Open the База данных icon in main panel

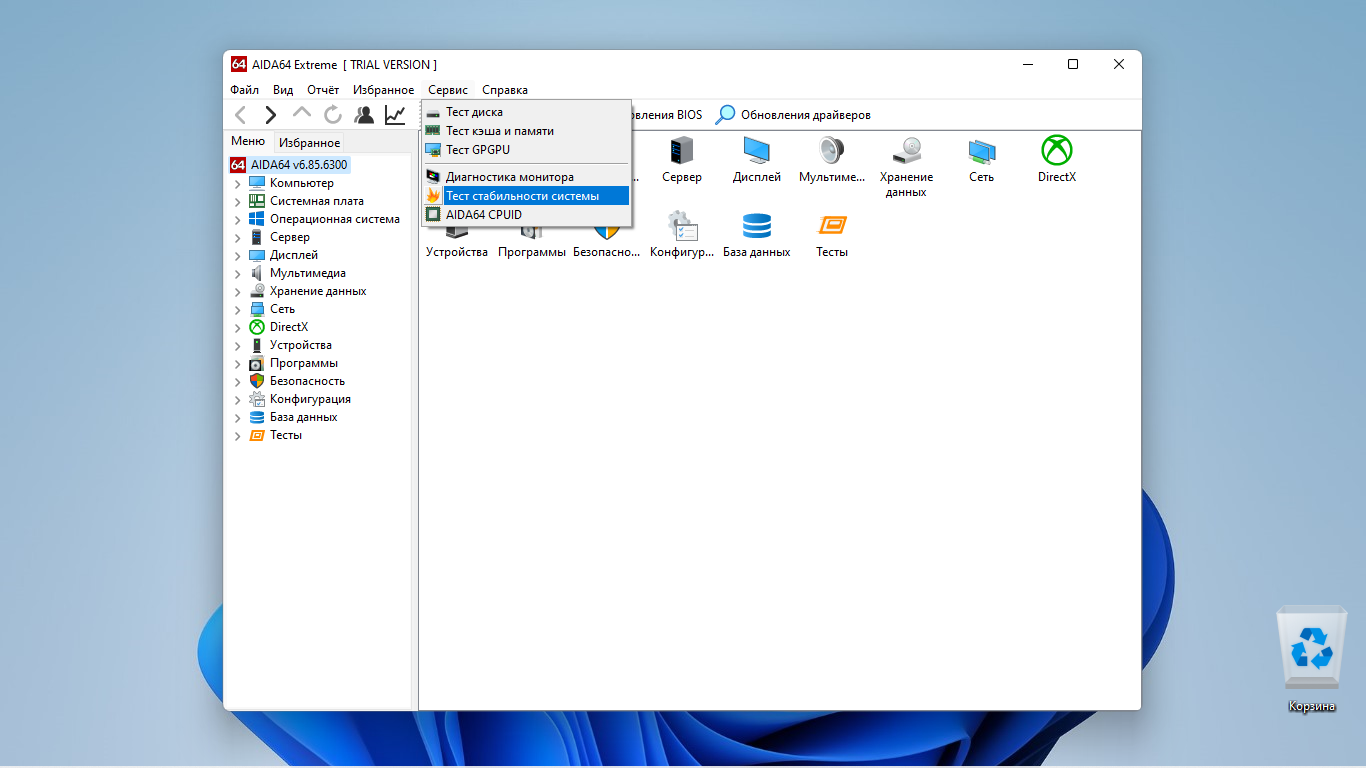(757, 226)
